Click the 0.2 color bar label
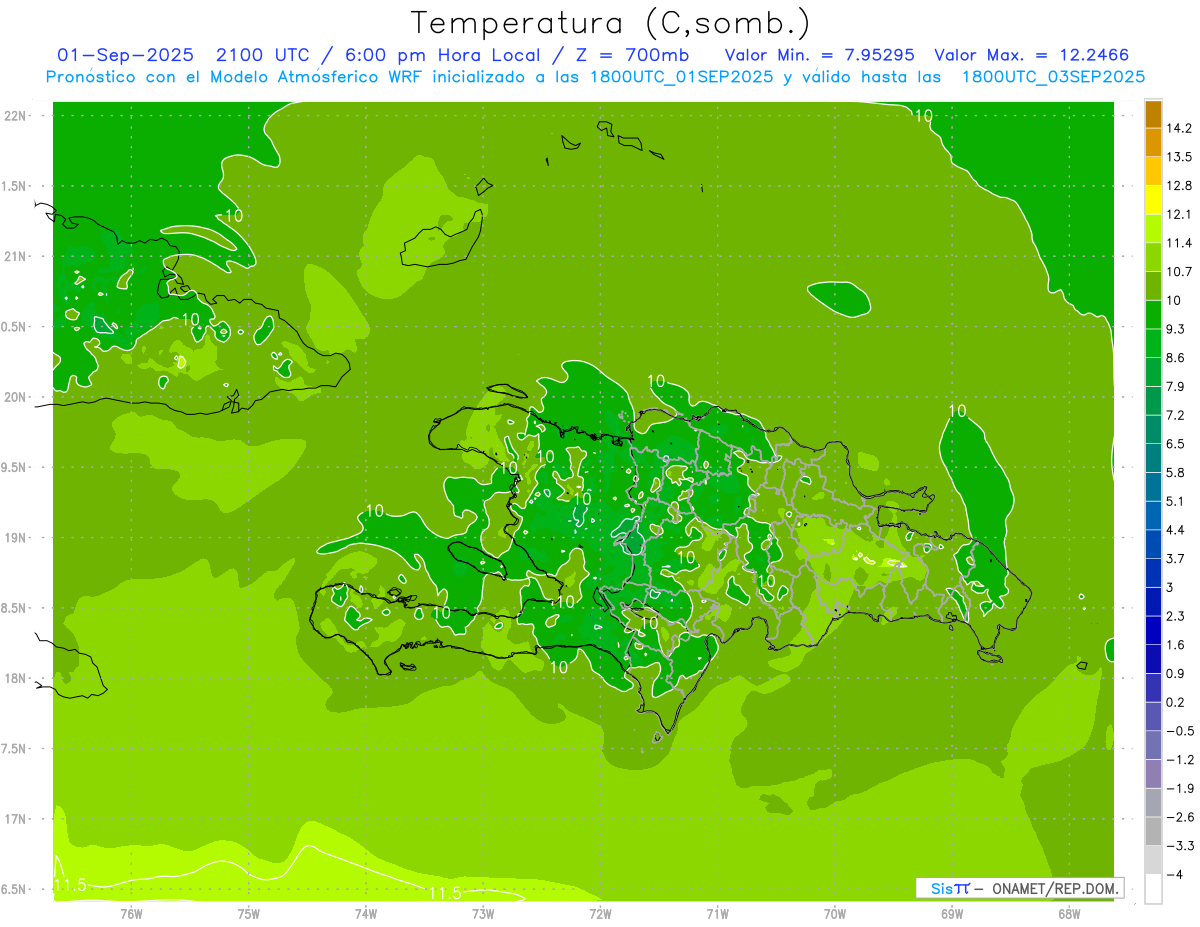The image size is (1200, 927). [1176, 702]
